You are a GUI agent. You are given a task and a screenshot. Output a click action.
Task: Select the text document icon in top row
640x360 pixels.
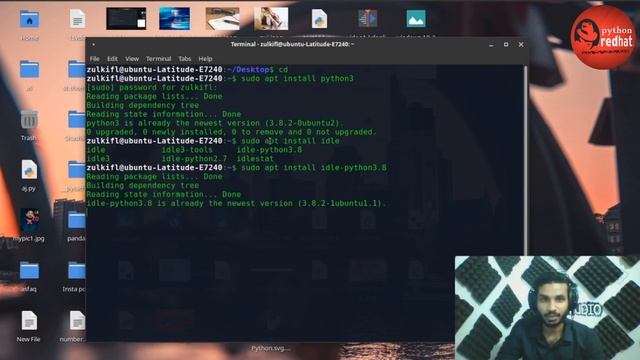pos(77,19)
